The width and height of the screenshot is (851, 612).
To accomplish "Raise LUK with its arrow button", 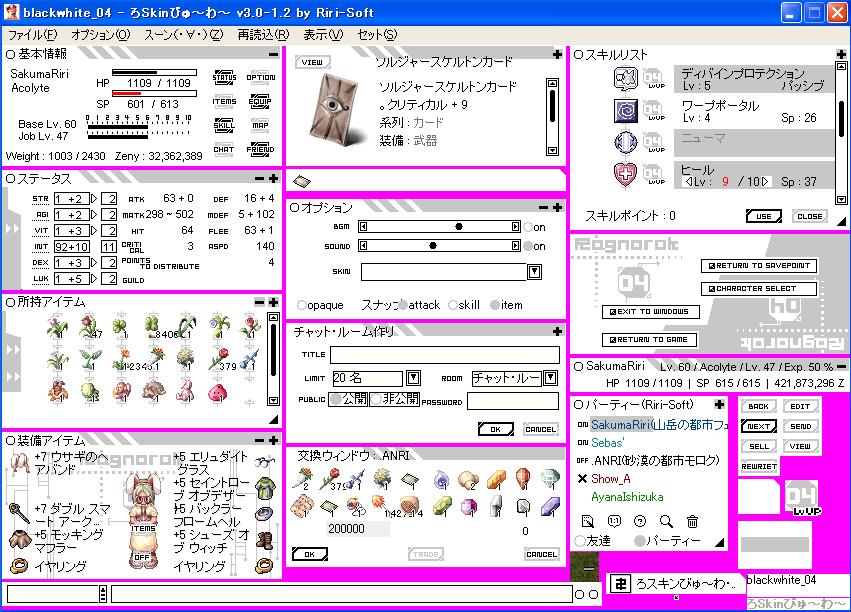I will tap(94, 279).
